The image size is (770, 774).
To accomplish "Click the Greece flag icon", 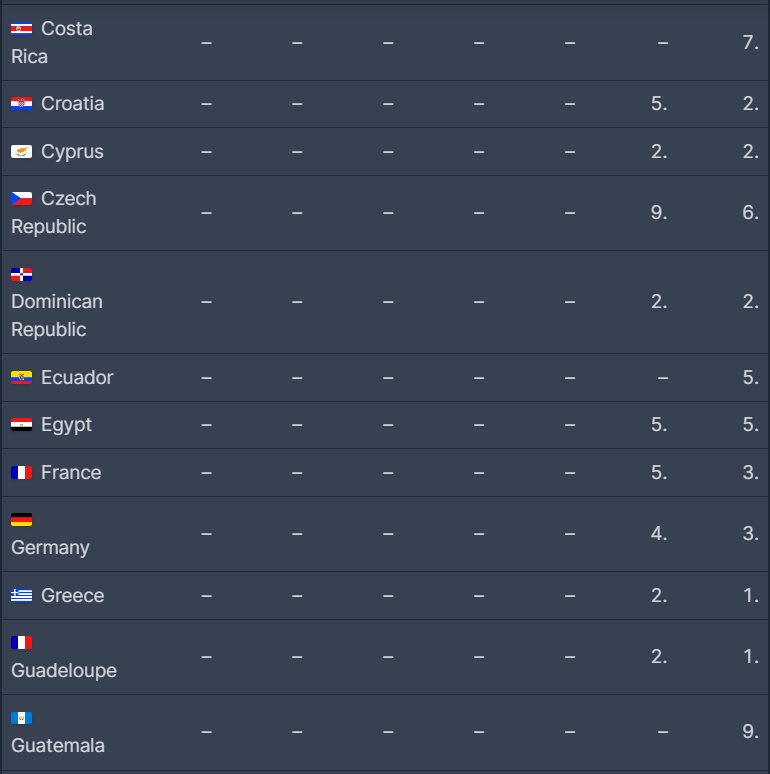I will coord(21,596).
